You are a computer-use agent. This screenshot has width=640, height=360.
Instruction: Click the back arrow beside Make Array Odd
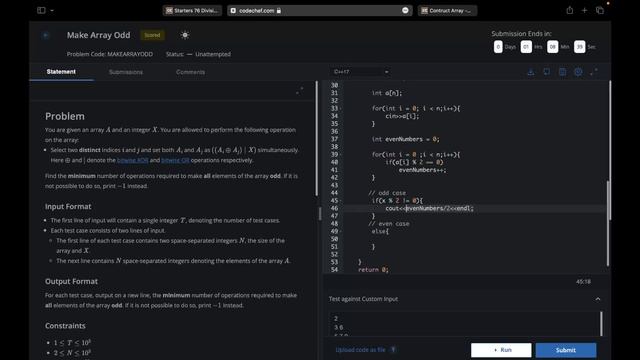45,36
